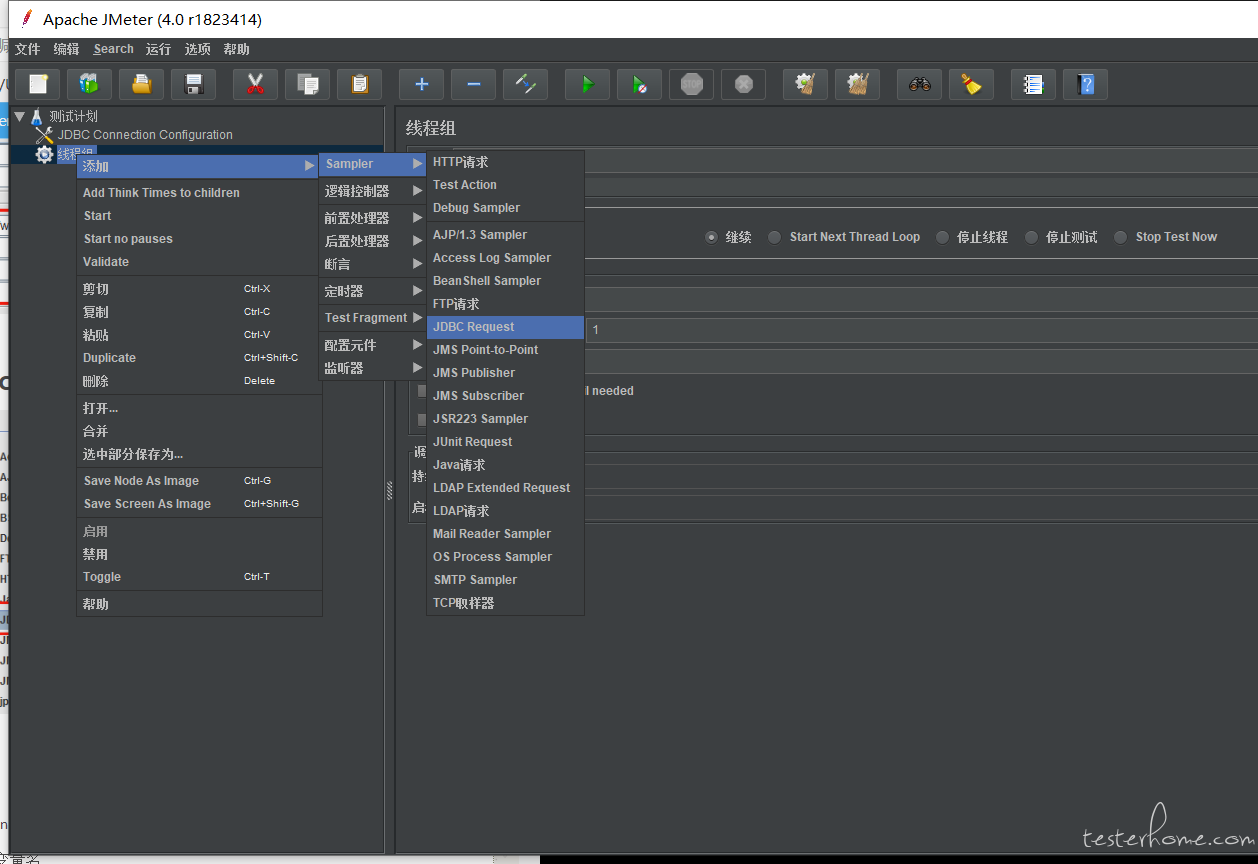
Task: Expand the Sampler submenu
Action: point(373,164)
